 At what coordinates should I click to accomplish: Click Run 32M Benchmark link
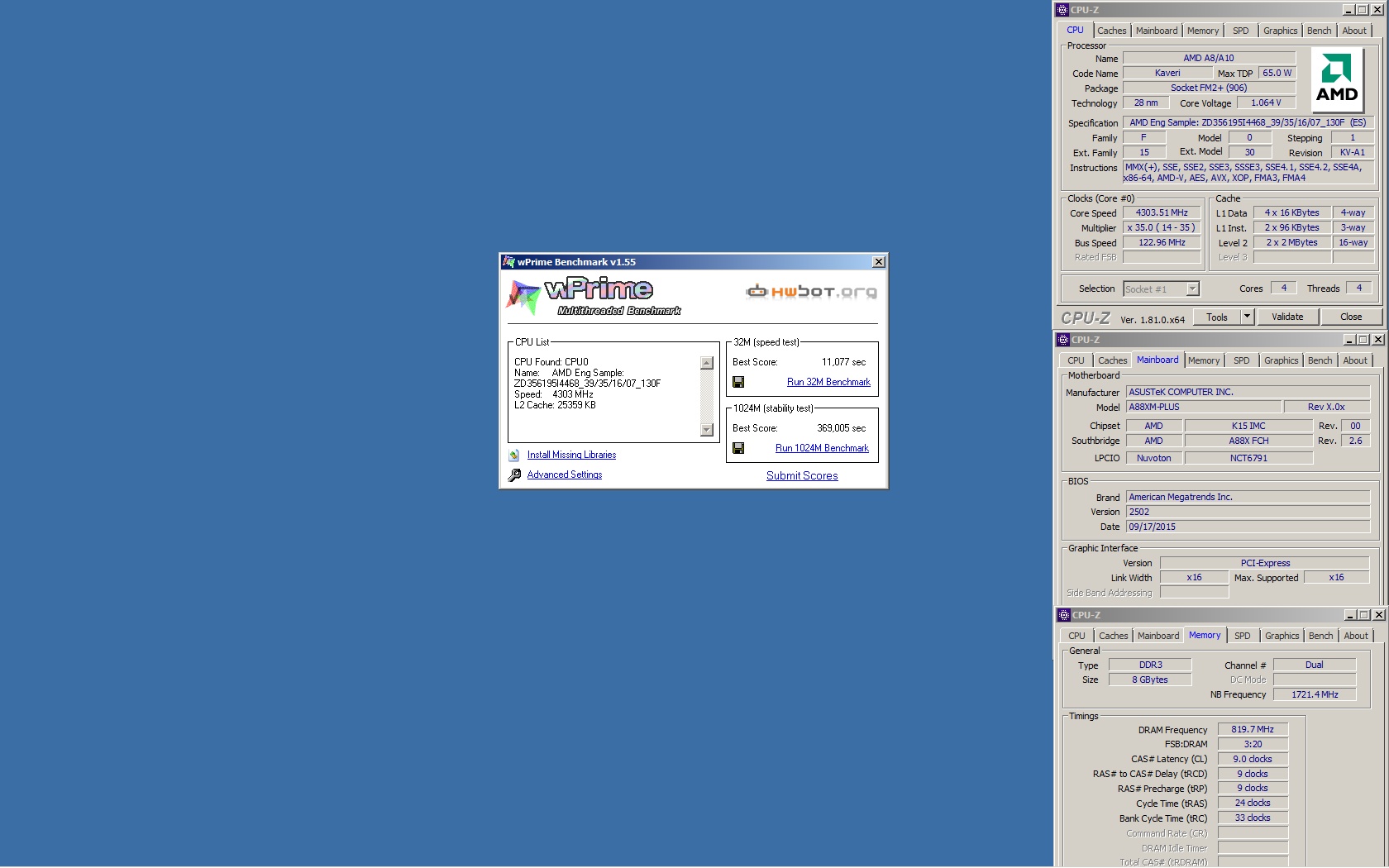click(828, 382)
